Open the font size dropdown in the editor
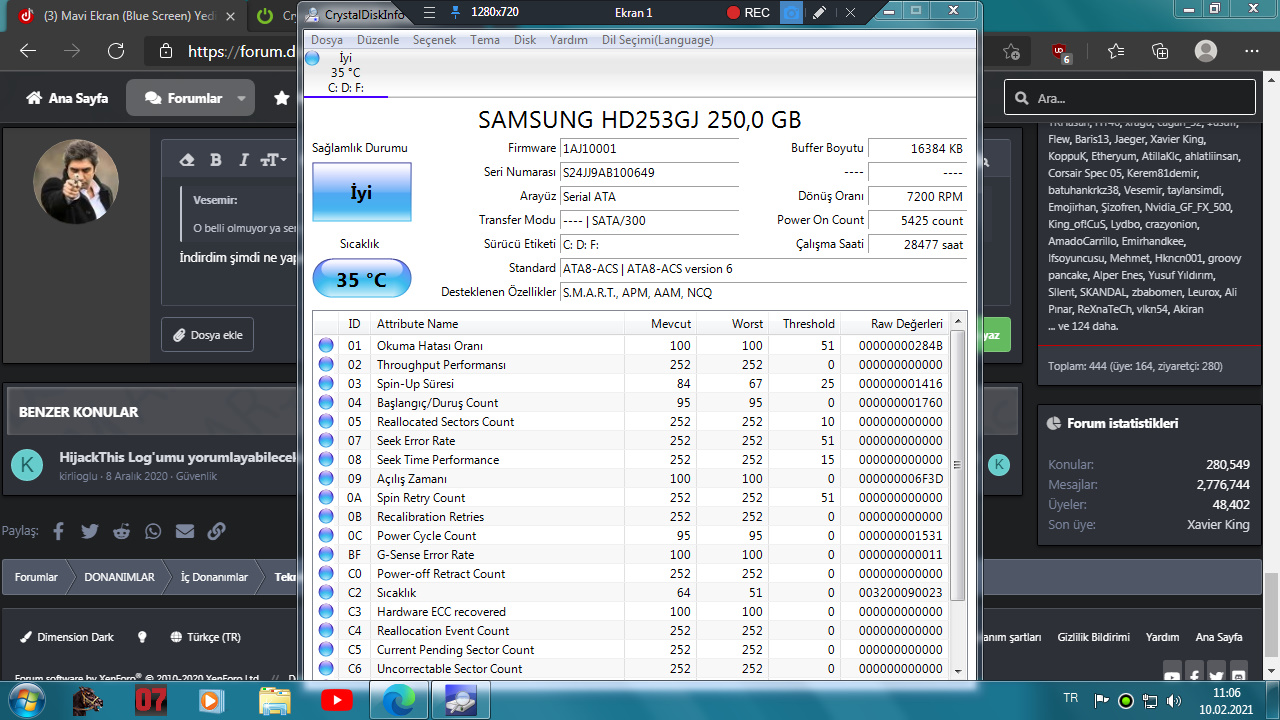This screenshot has height=720, width=1280. coord(273,160)
